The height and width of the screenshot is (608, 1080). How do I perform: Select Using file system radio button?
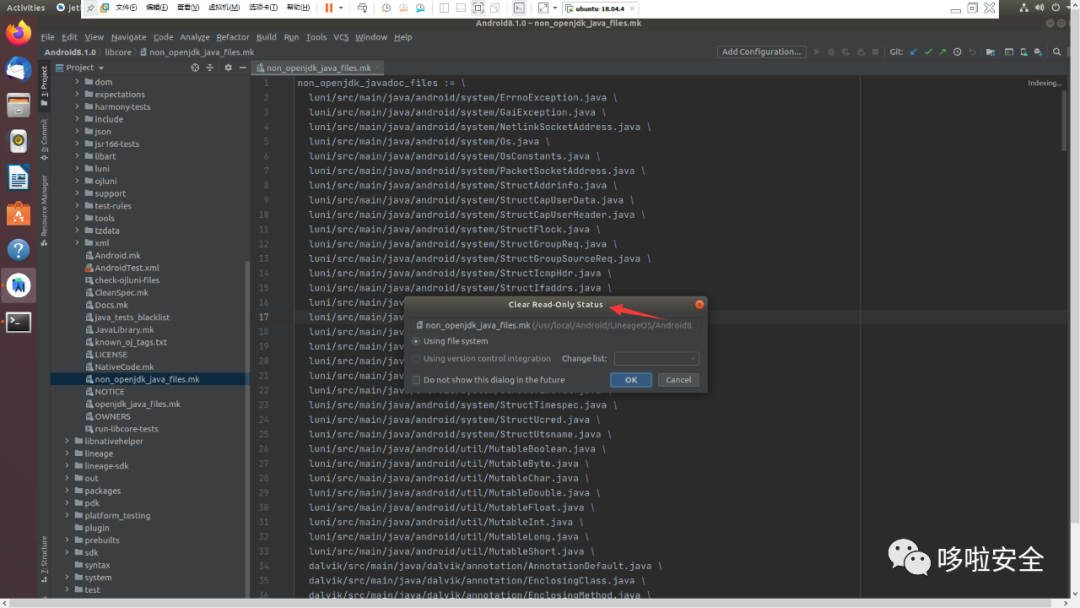pos(416,342)
